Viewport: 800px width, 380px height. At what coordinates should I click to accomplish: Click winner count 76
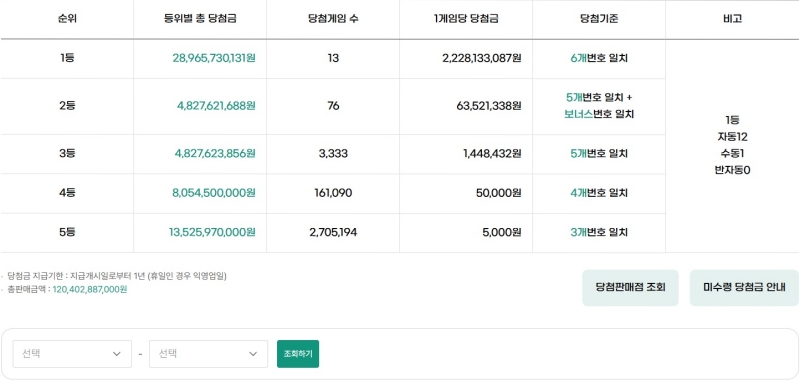pyautogui.click(x=333, y=106)
